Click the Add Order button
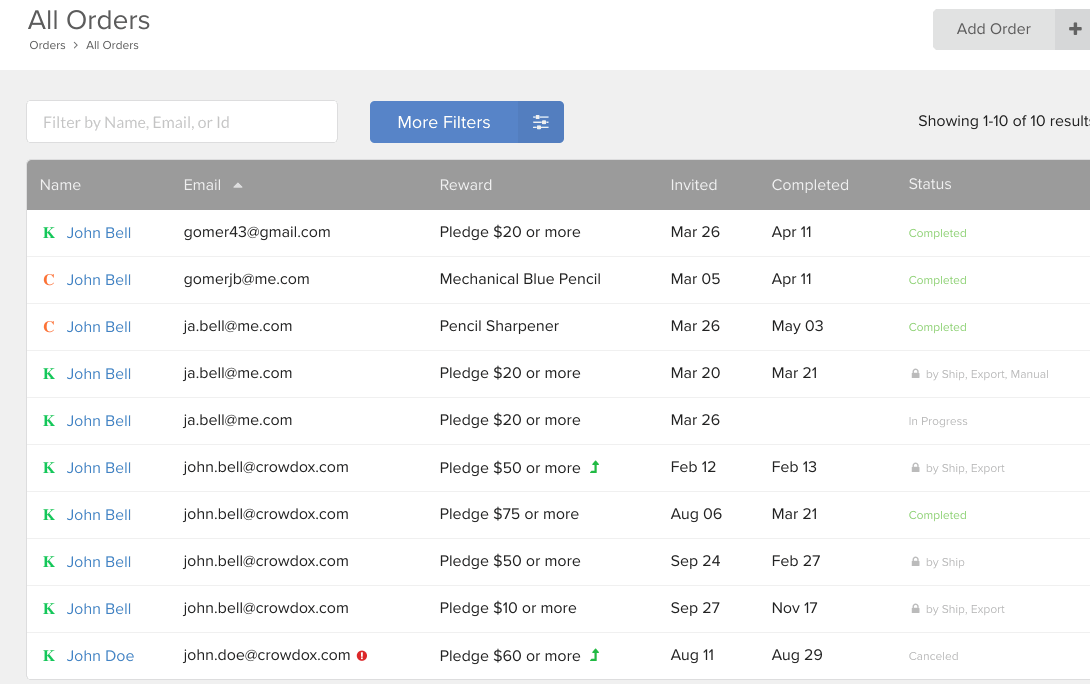This screenshot has height=684, width=1090. (x=993, y=29)
